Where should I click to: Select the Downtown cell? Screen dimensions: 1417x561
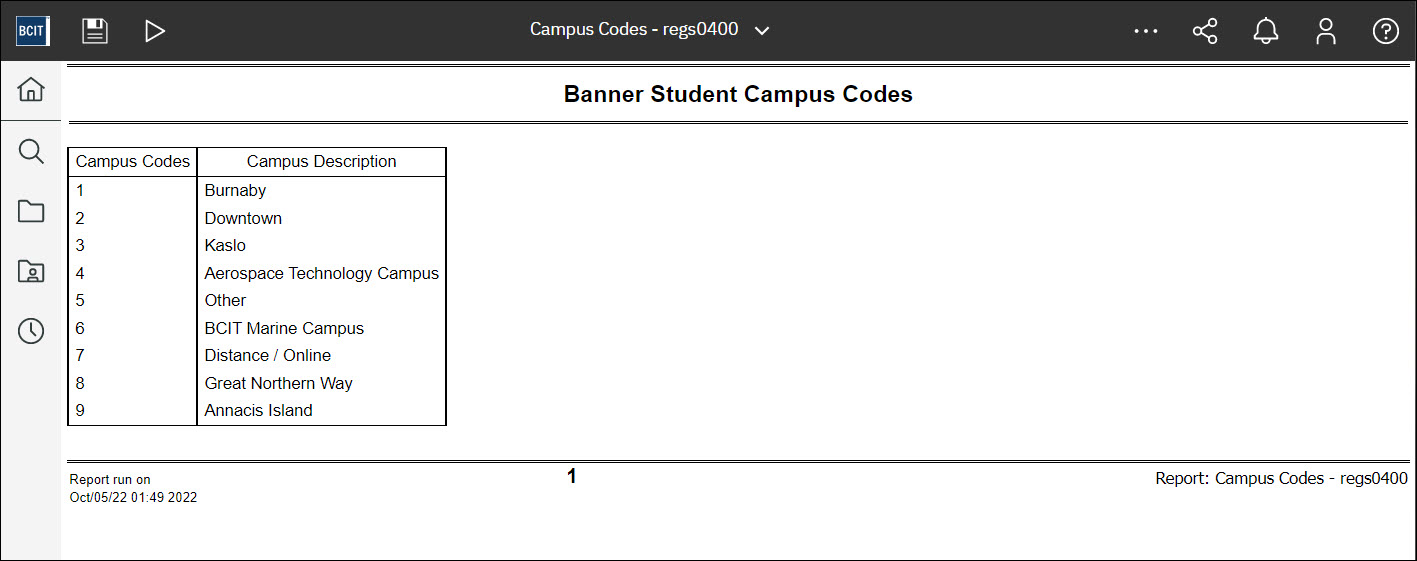tap(322, 218)
